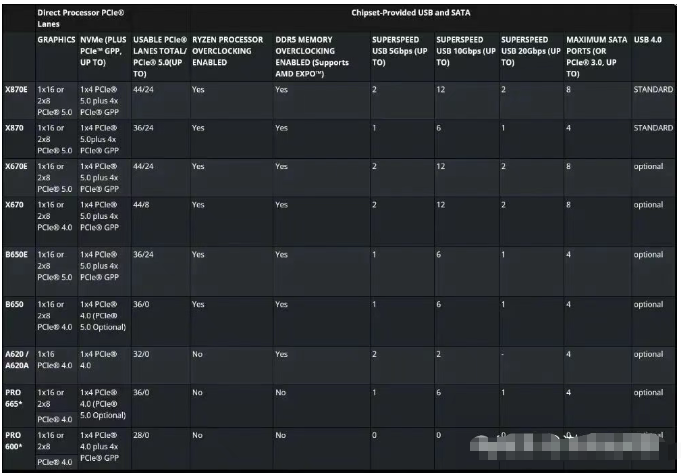Click '32/0' lanes value in A620 row
681x476 pixels.
pos(141,354)
